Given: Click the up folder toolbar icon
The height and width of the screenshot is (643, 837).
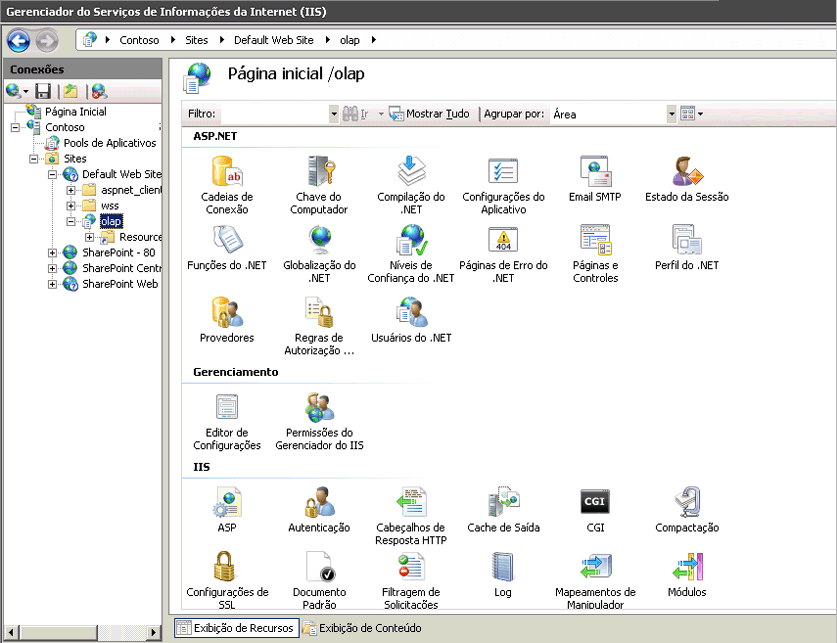Looking at the screenshot, I should point(70,91).
